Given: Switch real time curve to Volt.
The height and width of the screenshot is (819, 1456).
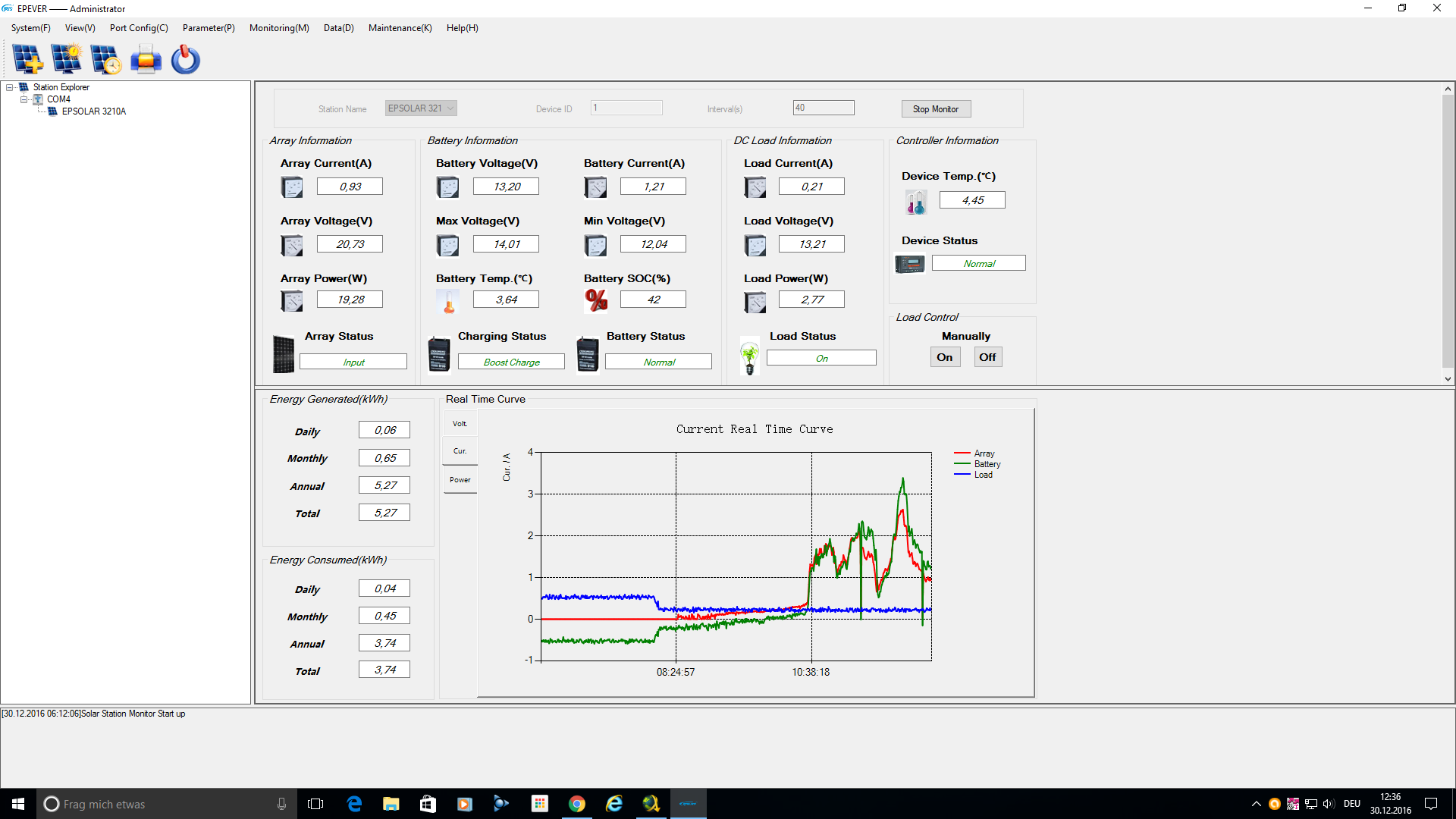Looking at the screenshot, I should point(460,424).
